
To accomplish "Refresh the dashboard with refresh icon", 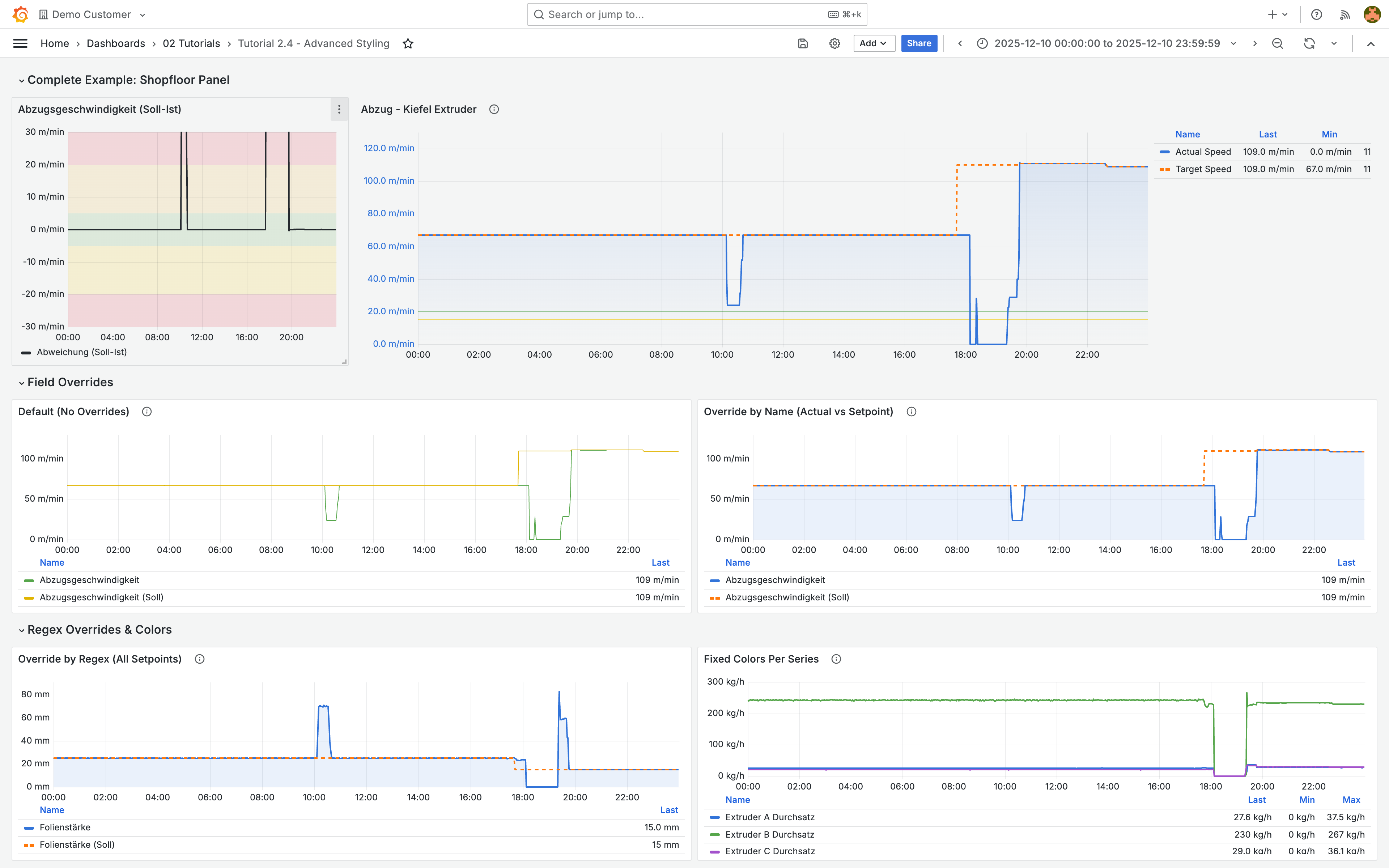I will click(x=1309, y=44).
